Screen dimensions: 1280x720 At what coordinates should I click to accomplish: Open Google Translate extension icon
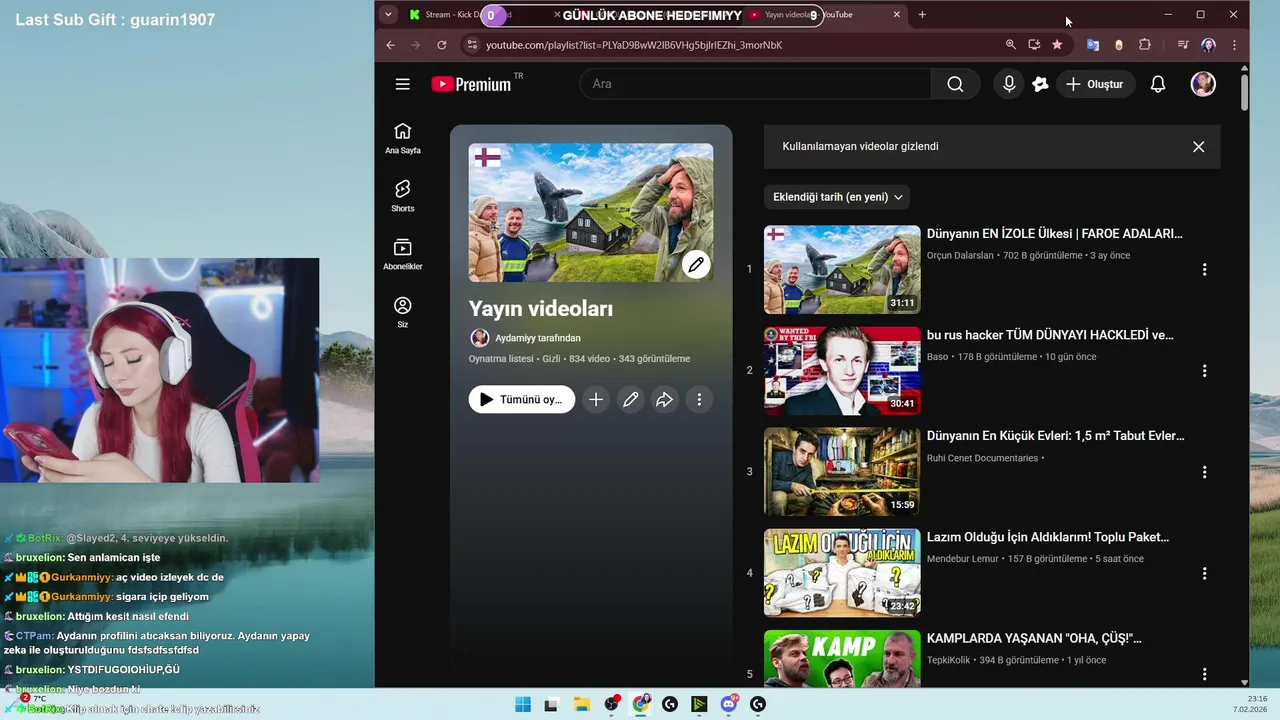[1093, 45]
